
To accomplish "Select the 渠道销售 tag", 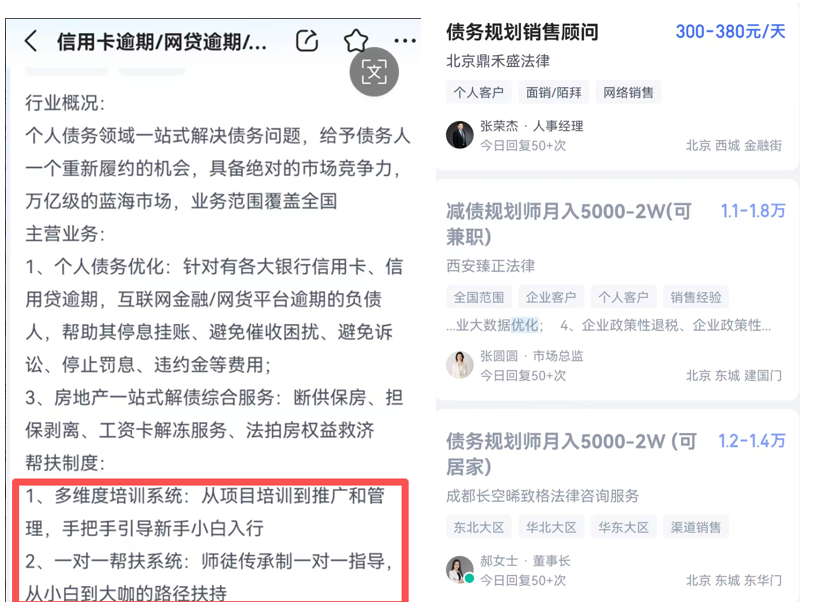I will [x=696, y=527].
